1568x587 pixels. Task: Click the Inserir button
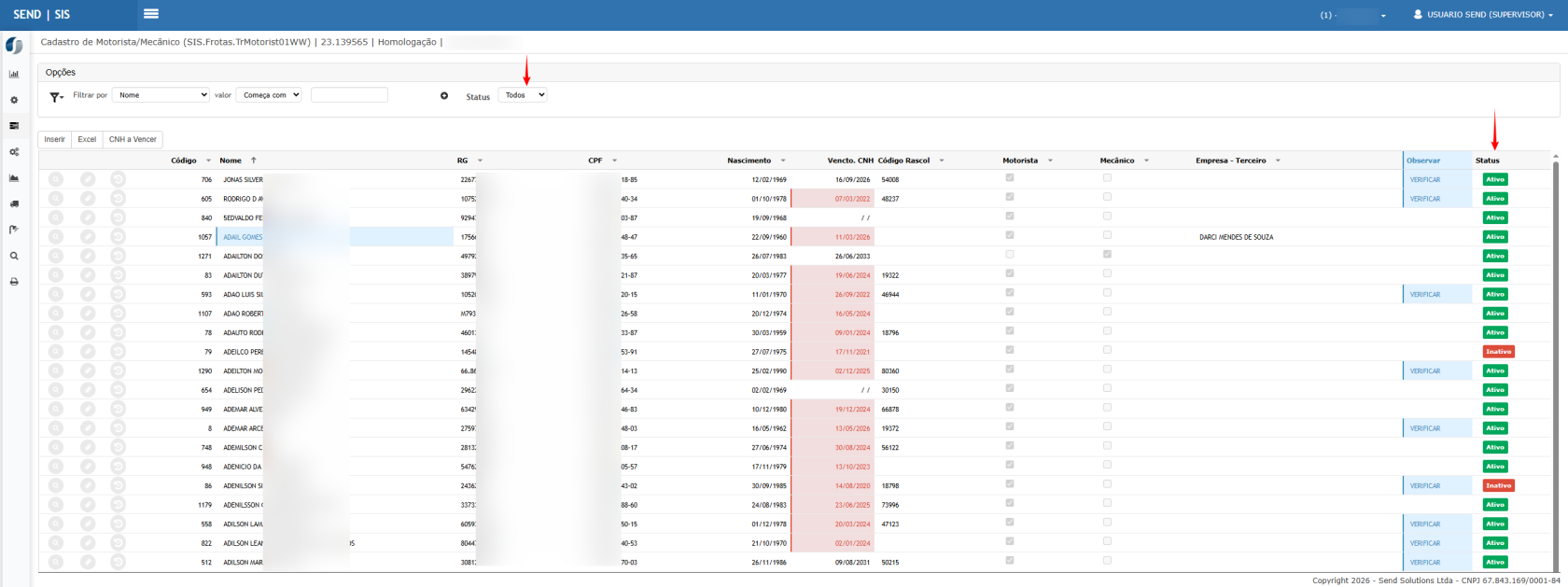coord(55,139)
